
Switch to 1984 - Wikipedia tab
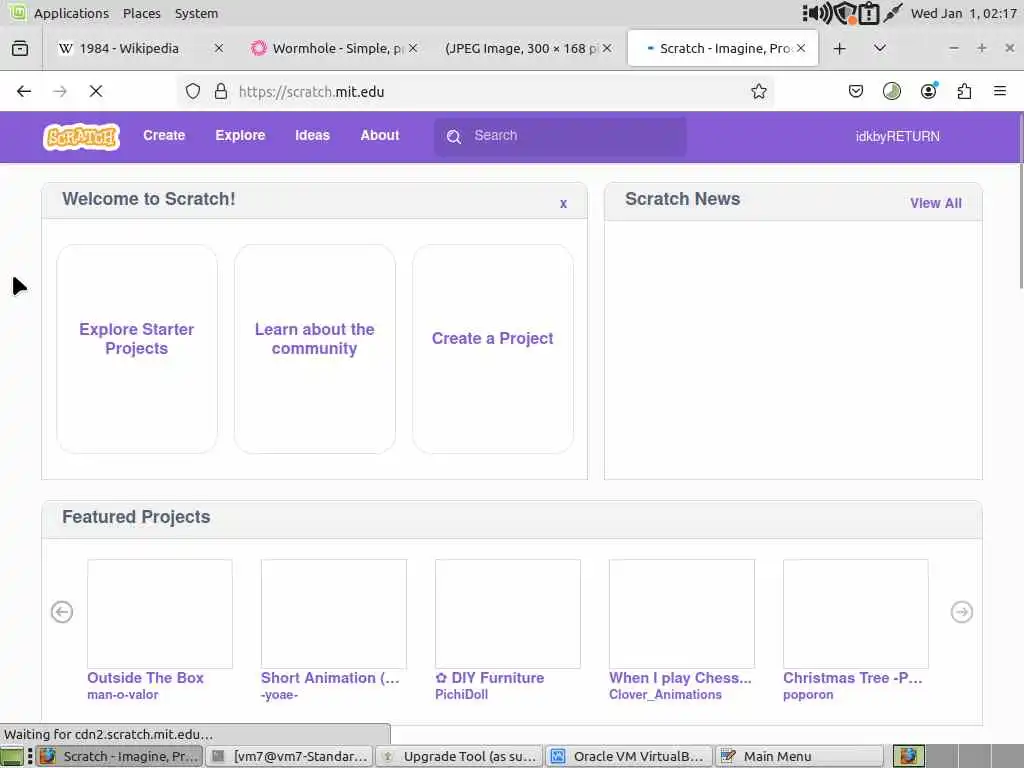click(129, 48)
